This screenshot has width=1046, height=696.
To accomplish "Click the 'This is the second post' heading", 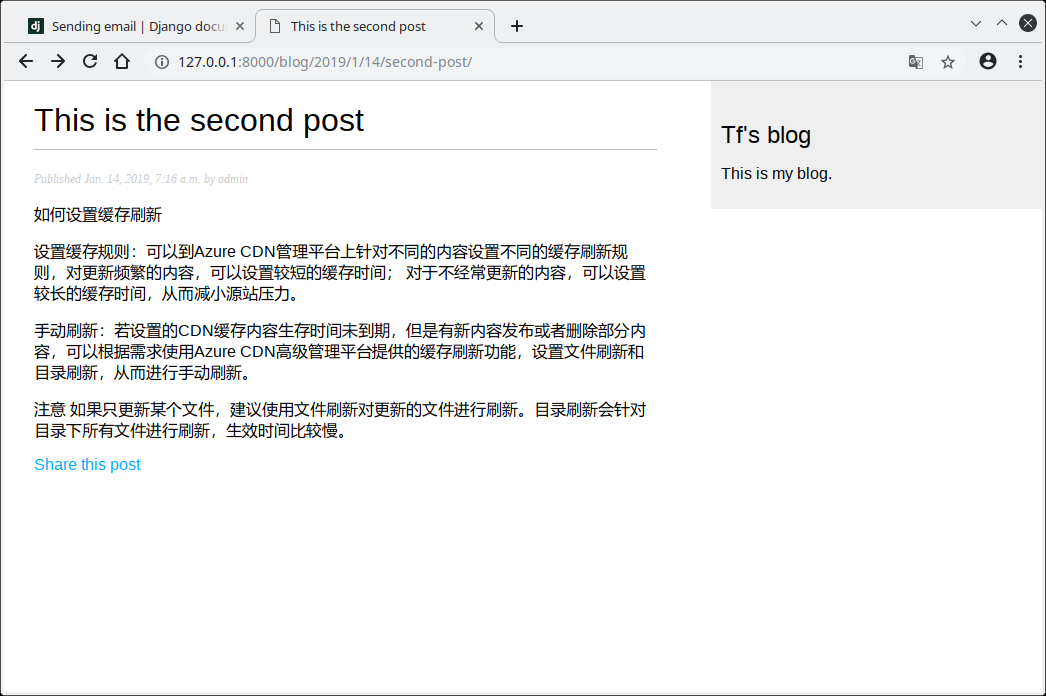I will click(x=199, y=120).
